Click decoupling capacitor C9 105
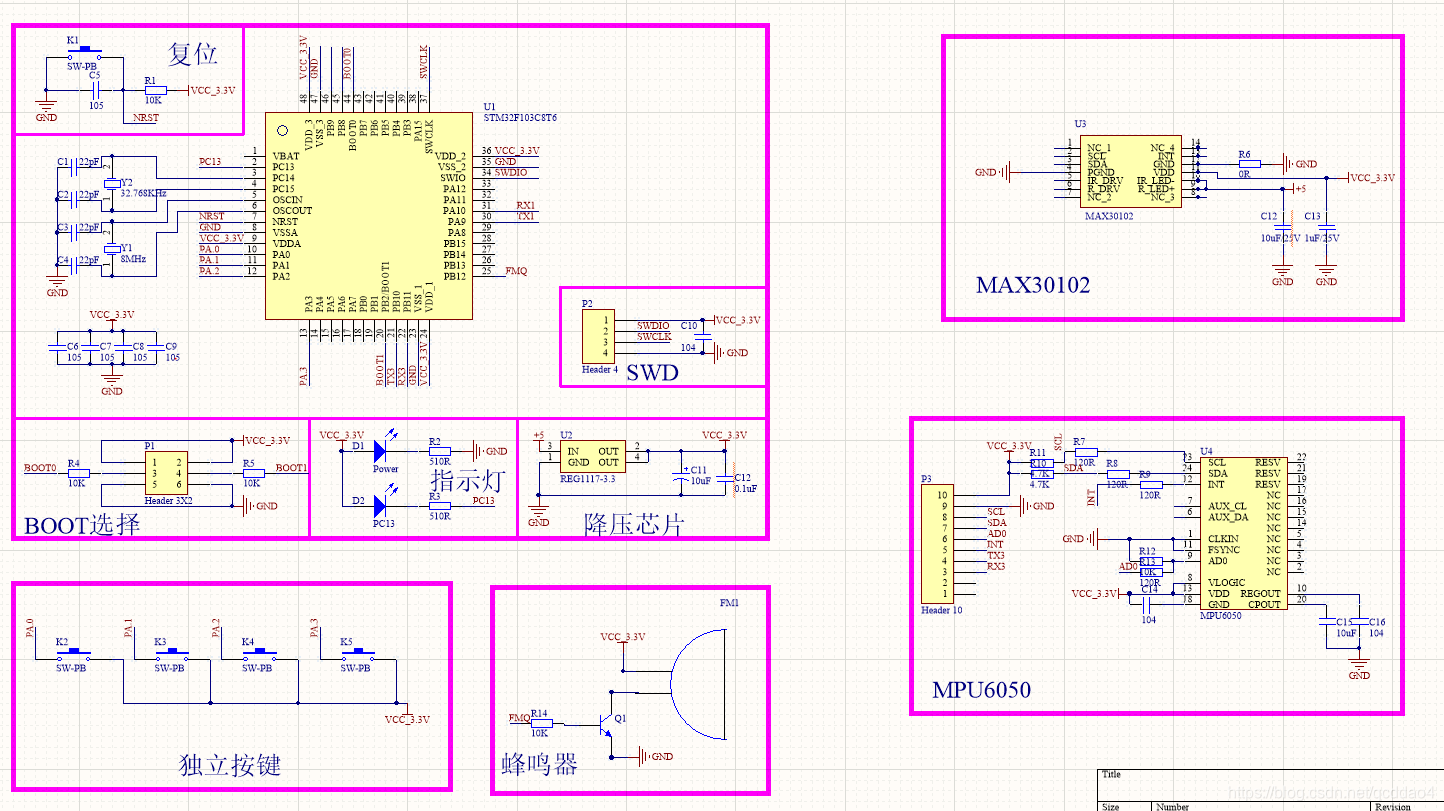Viewport: 1444px width, 811px height. click(156, 347)
